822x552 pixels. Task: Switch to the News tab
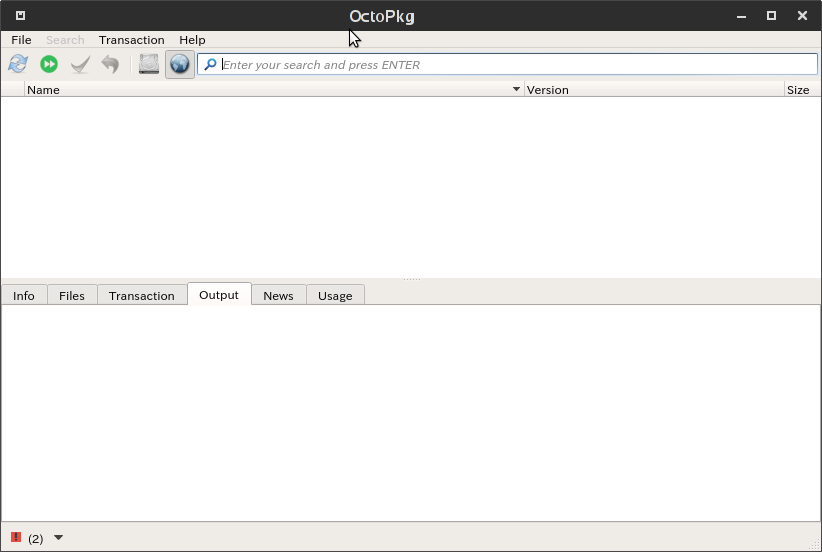tap(278, 296)
